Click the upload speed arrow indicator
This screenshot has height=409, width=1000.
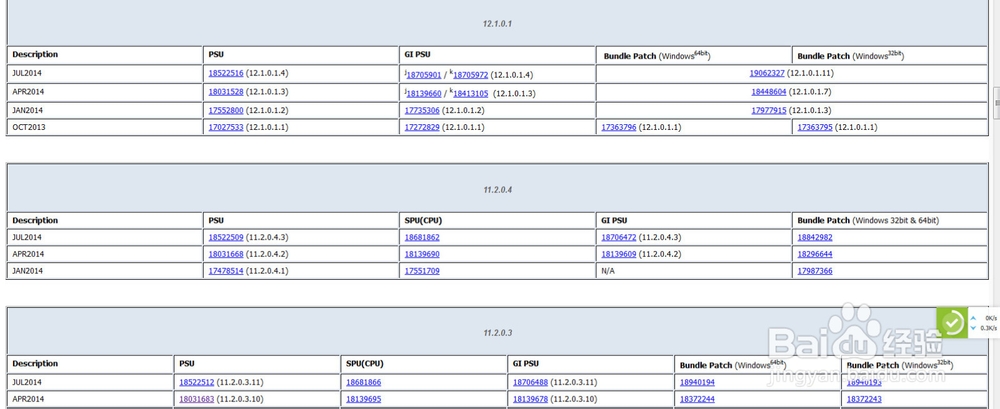coord(973,318)
